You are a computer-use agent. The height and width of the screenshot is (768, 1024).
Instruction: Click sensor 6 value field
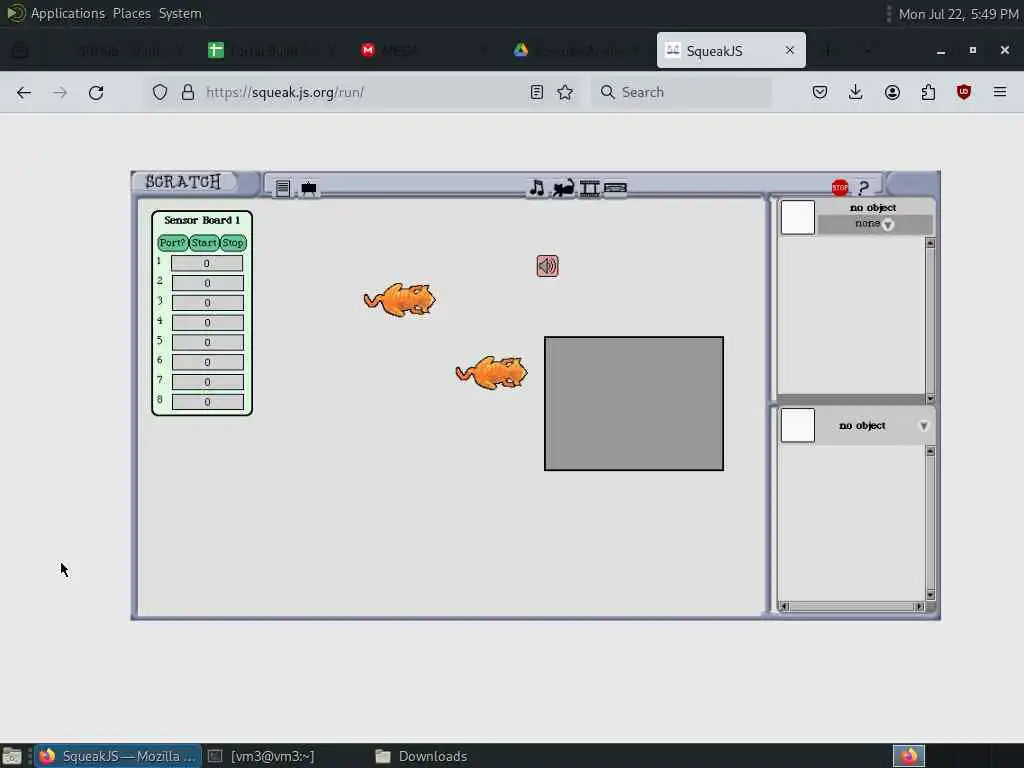[x=207, y=362]
